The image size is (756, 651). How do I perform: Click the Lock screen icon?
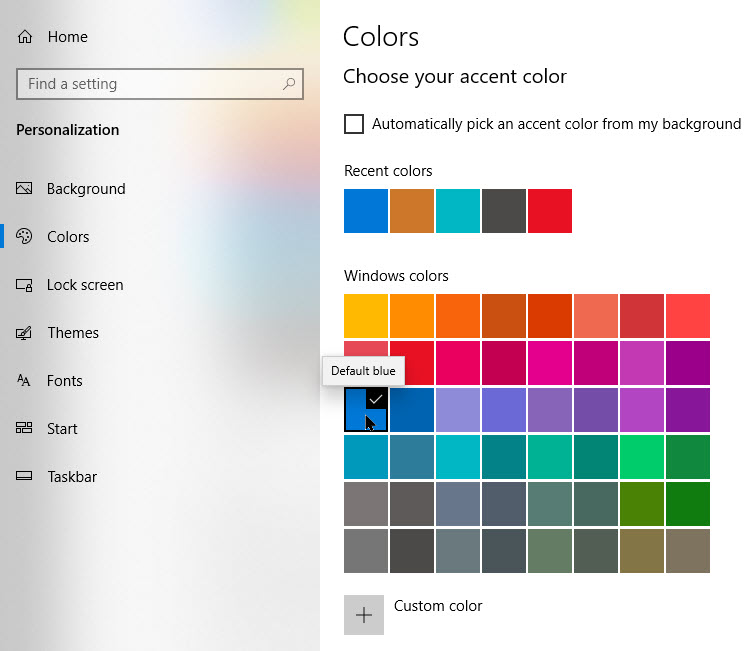pyautogui.click(x=25, y=285)
